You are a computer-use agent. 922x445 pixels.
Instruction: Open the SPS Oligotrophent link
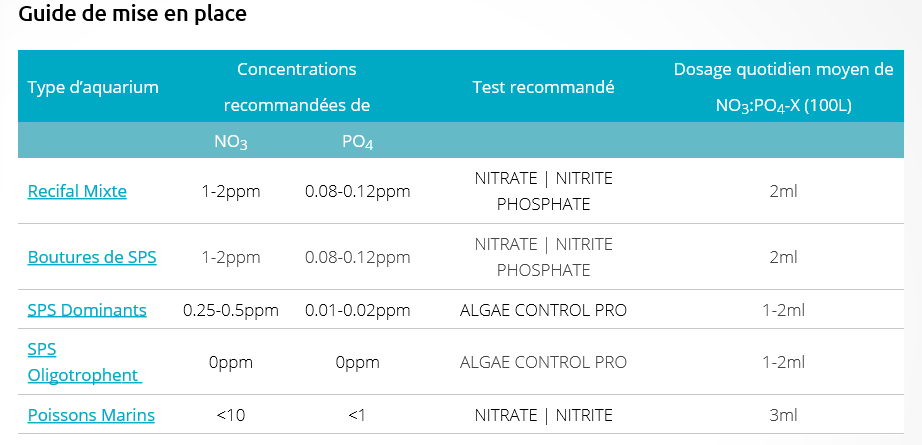pyautogui.click(x=85, y=362)
